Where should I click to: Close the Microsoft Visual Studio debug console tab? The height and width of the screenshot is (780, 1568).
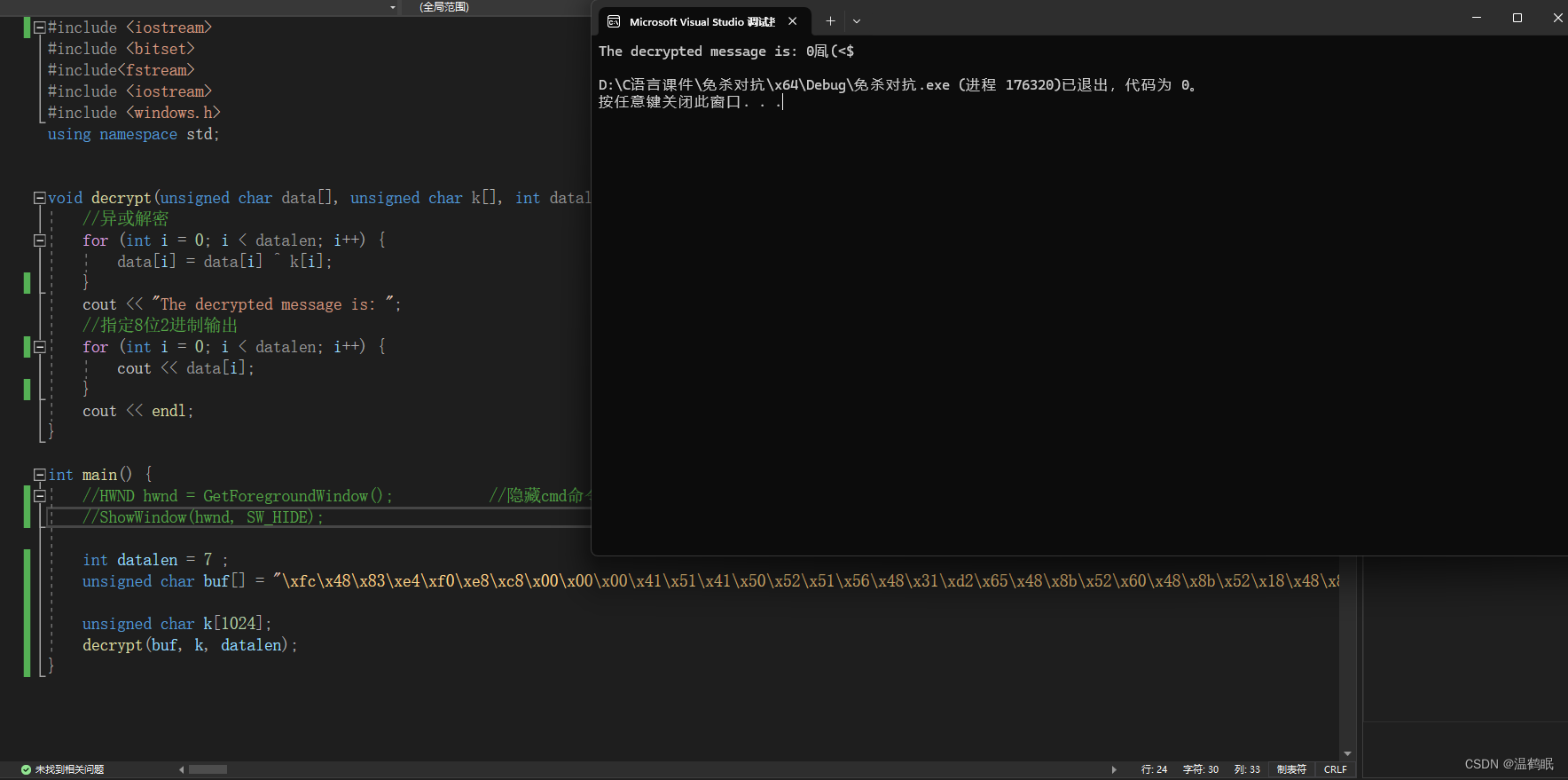(792, 21)
